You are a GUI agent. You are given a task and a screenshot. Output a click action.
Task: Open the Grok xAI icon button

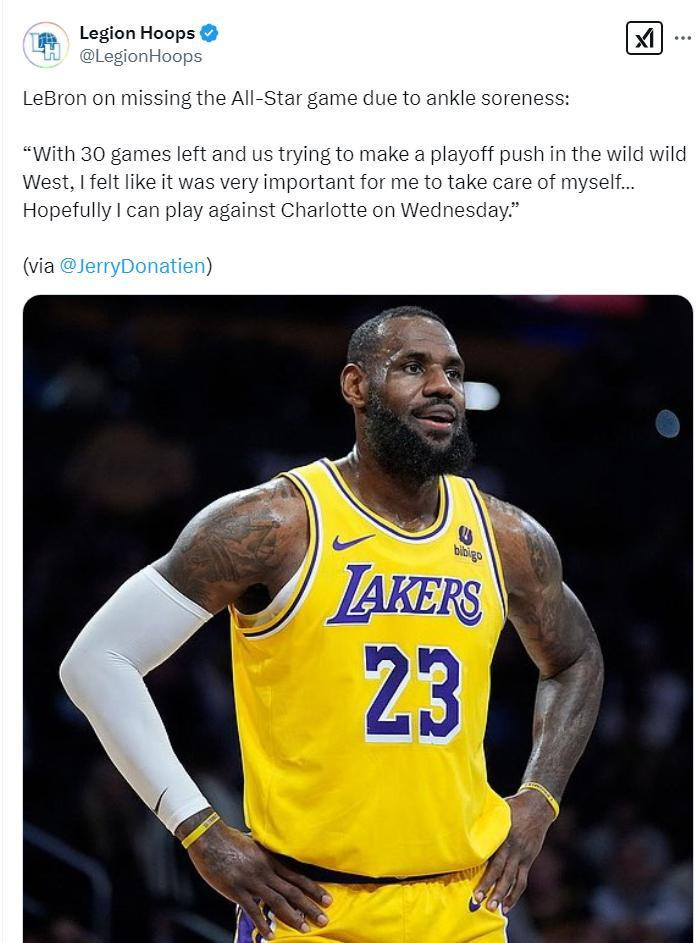click(644, 38)
